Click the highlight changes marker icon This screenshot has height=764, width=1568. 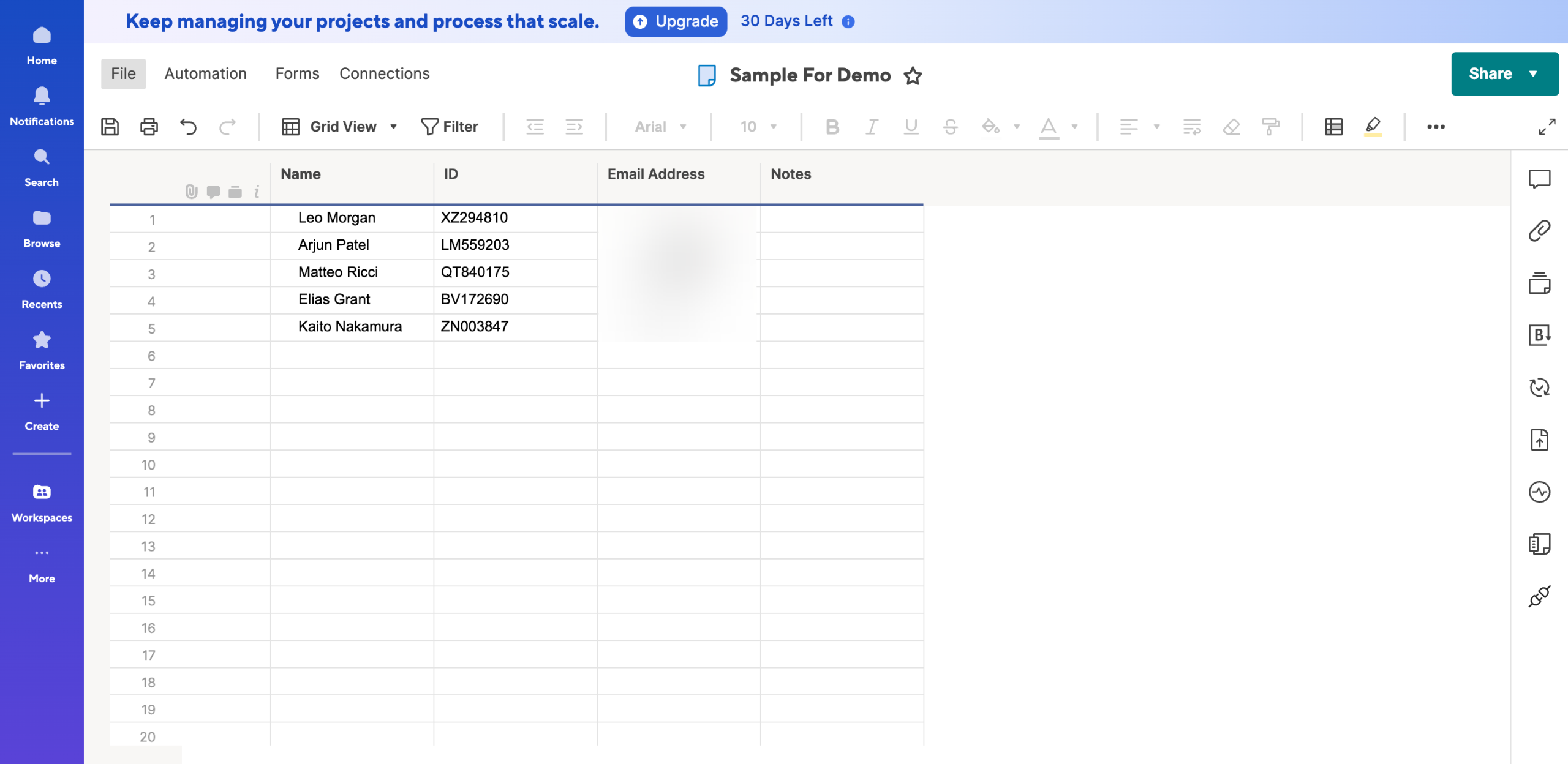1373,127
